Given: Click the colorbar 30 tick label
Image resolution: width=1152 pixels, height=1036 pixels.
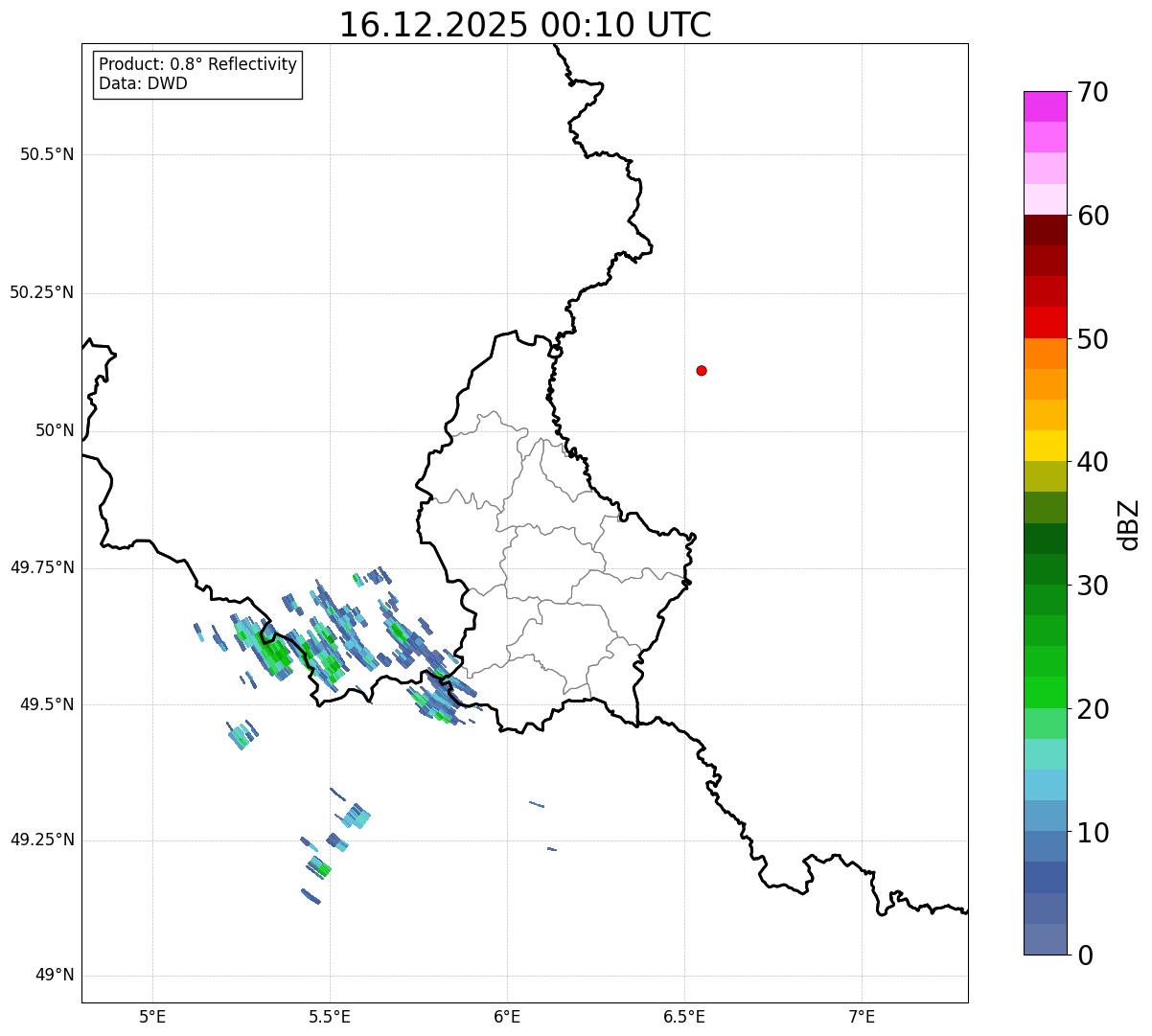Looking at the screenshot, I should (x=1093, y=586).
